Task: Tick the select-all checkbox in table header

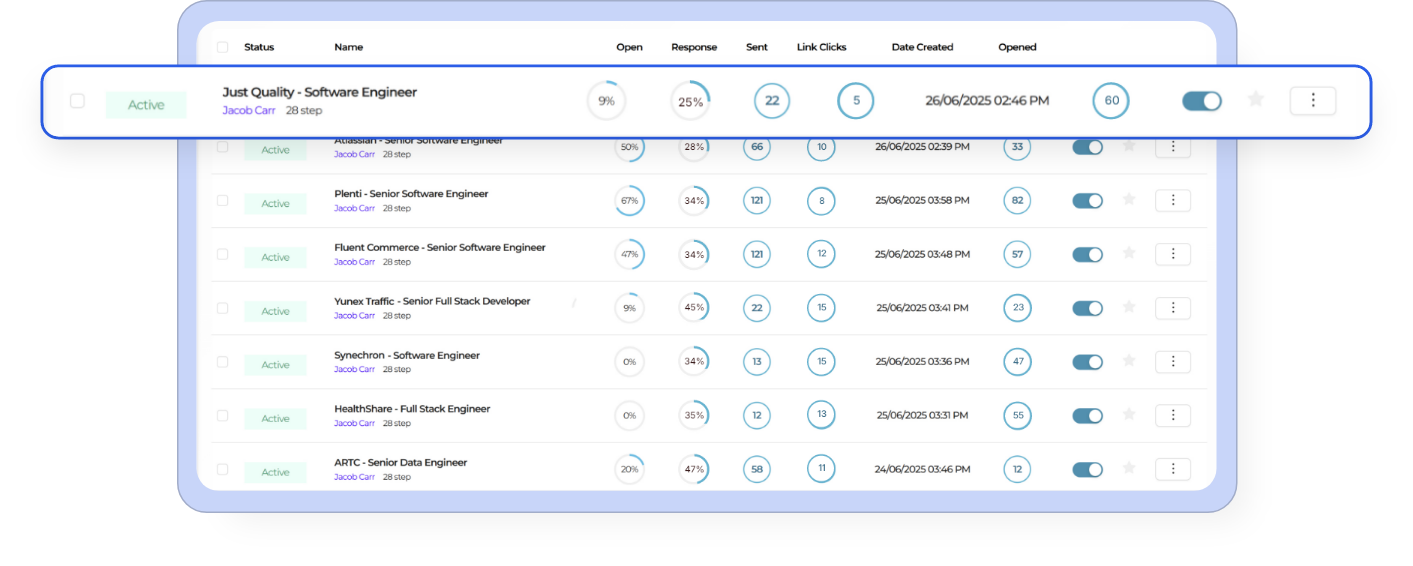Action: point(222,47)
